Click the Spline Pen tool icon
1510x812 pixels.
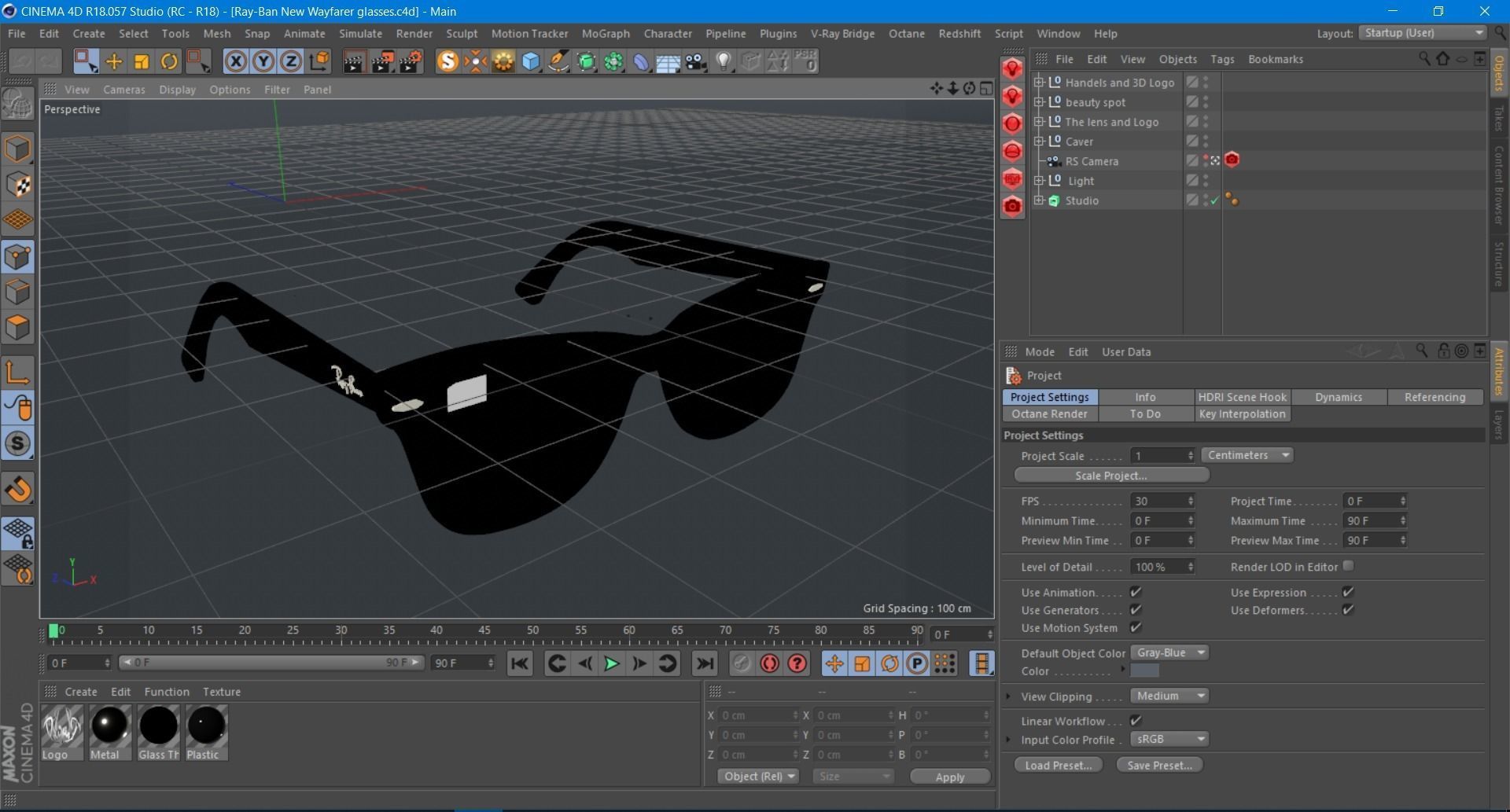coord(558,61)
